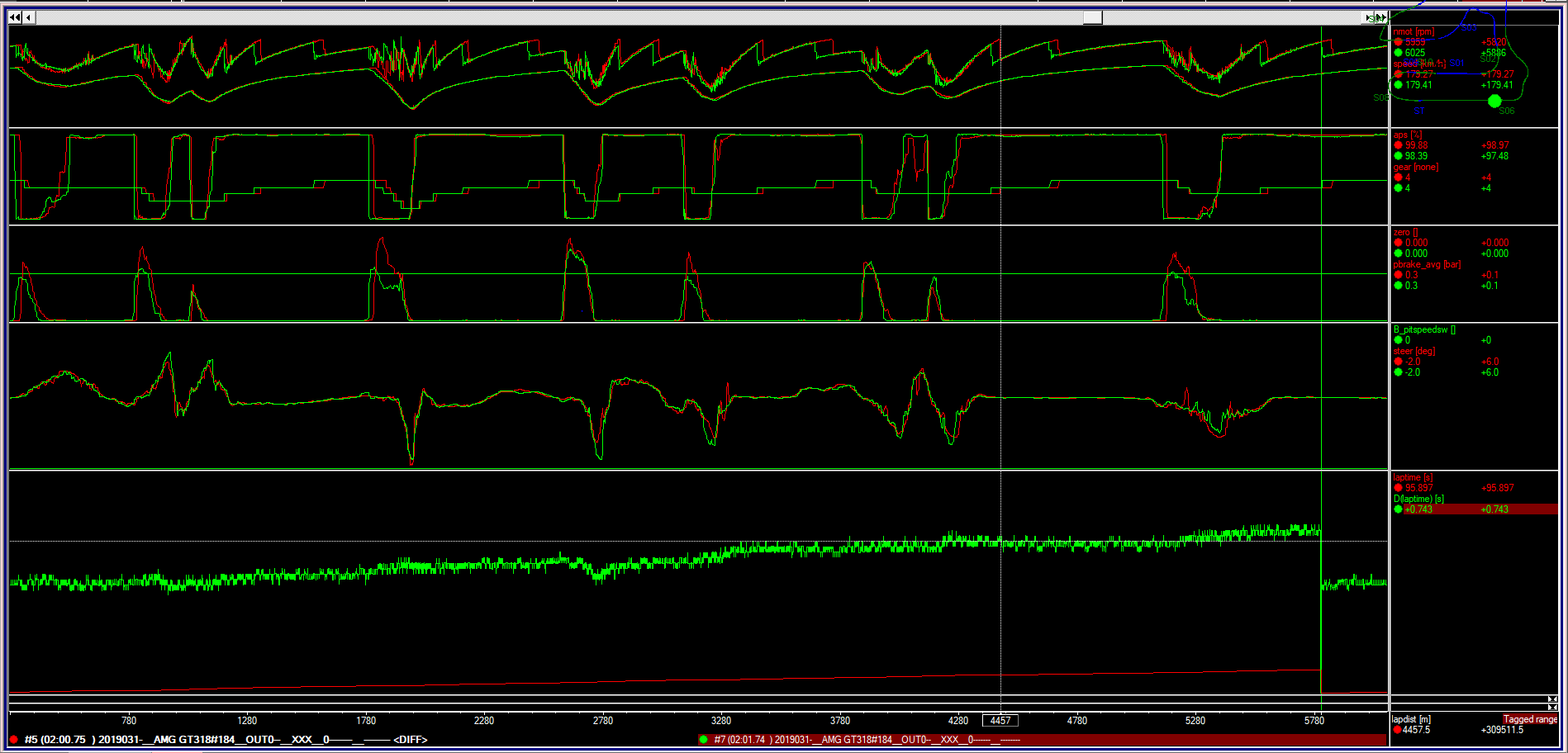This screenshot has width=1568, height=753.
Task: Click the red dot for lap #5
Action: pos(14,740)
